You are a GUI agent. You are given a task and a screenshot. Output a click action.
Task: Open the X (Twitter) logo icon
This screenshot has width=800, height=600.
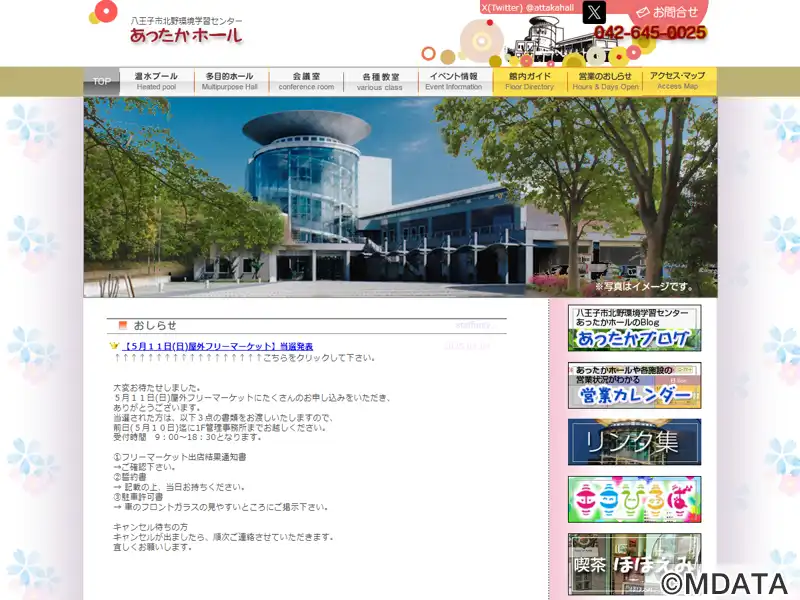click(x=594, y=12)
